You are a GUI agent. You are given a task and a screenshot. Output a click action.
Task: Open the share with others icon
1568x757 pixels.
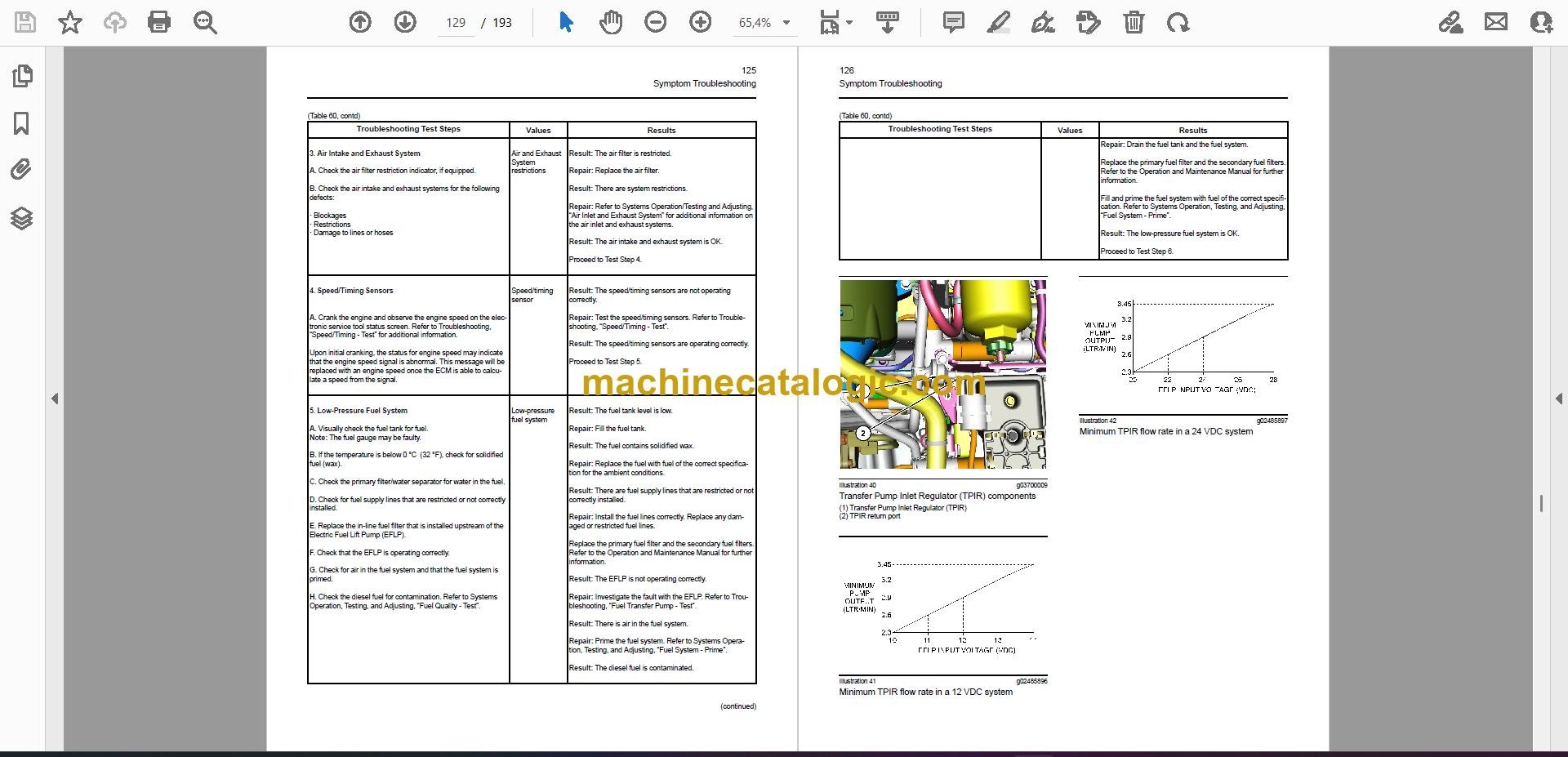pos(1541,22)
